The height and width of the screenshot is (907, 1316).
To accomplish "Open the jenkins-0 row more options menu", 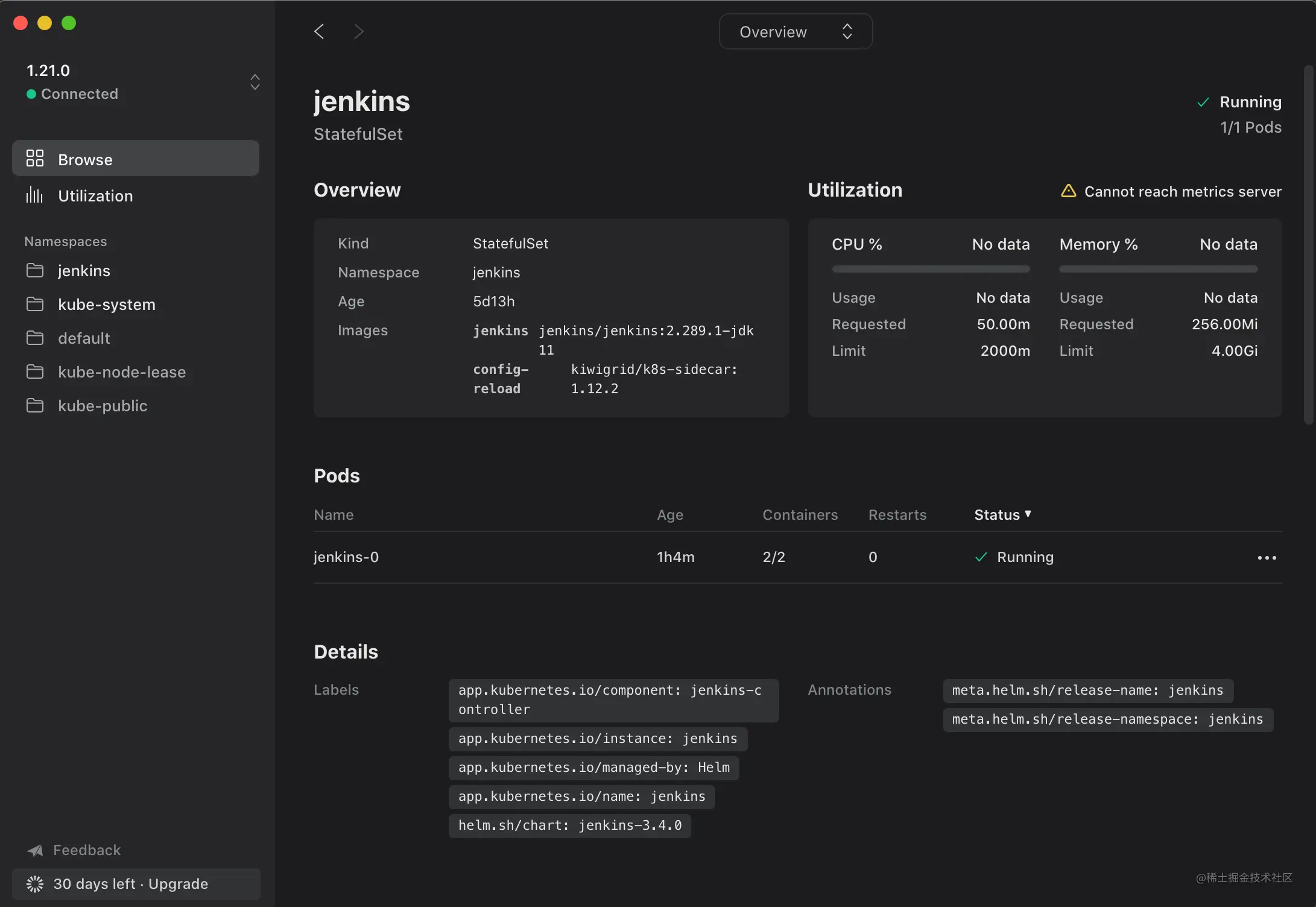I will (1267, 558).
